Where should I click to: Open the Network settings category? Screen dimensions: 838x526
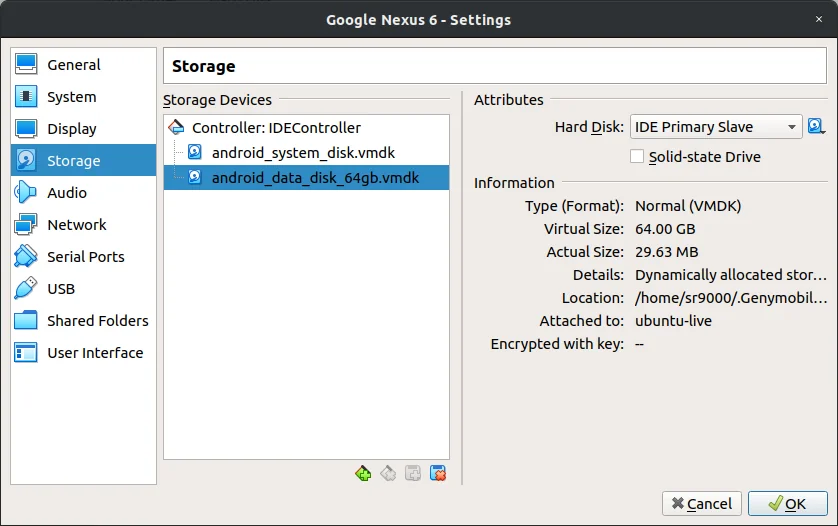coord(83,225)
